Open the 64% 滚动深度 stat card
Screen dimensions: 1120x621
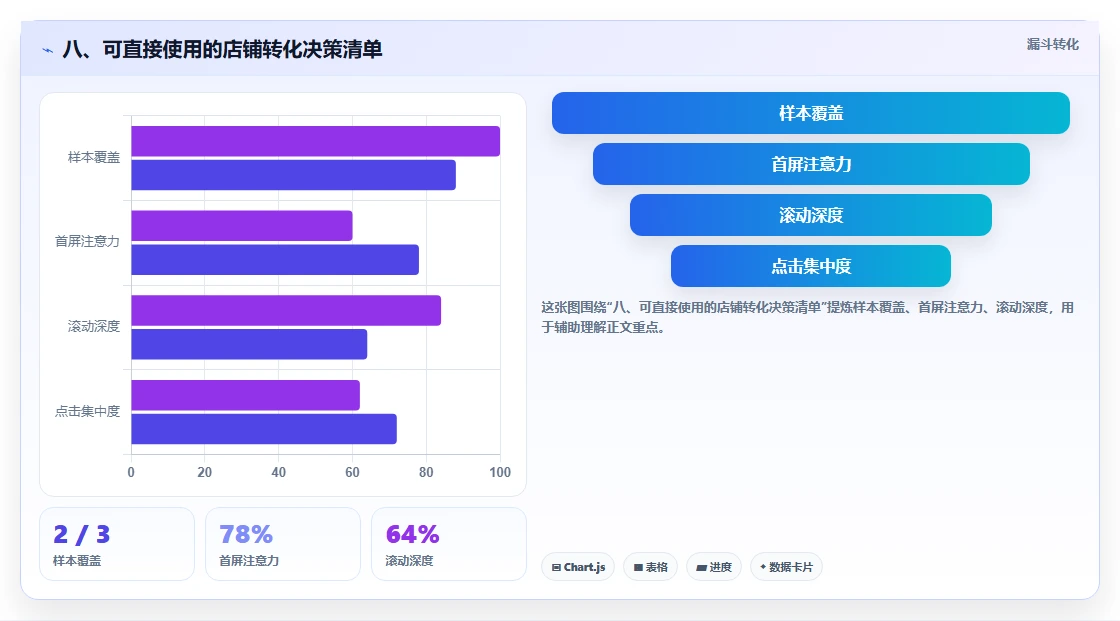point(449,544)
